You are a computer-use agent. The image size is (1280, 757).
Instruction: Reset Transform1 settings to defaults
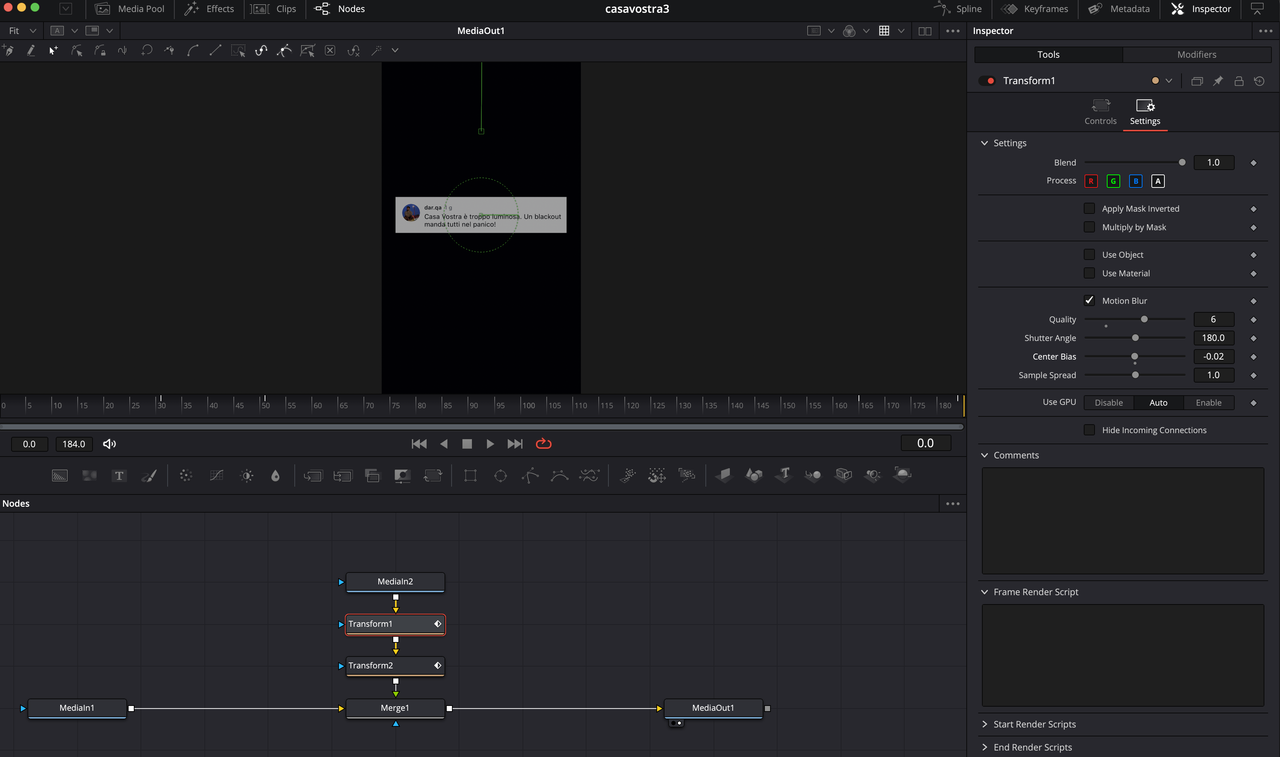coord(1259,81)
